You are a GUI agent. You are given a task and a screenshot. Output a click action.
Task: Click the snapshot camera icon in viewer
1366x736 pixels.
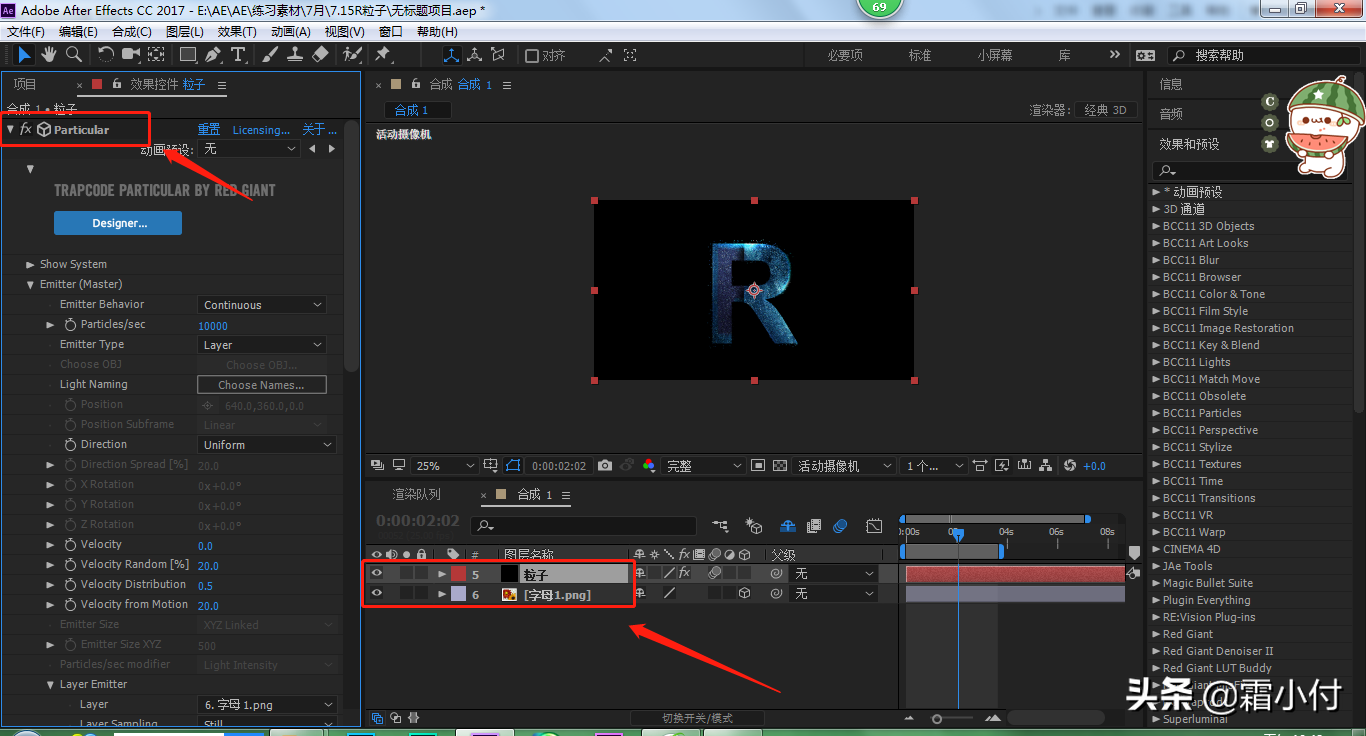[605, 466]
